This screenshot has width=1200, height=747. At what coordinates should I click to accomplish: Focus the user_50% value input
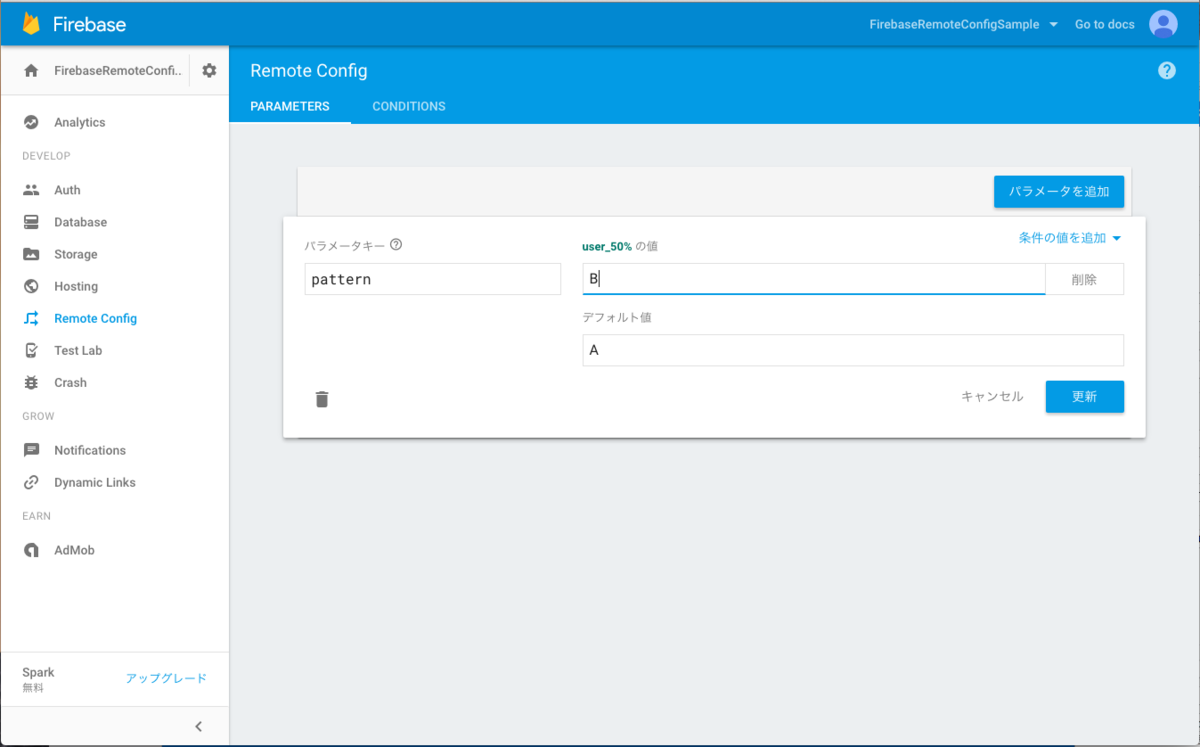point(814,279)
